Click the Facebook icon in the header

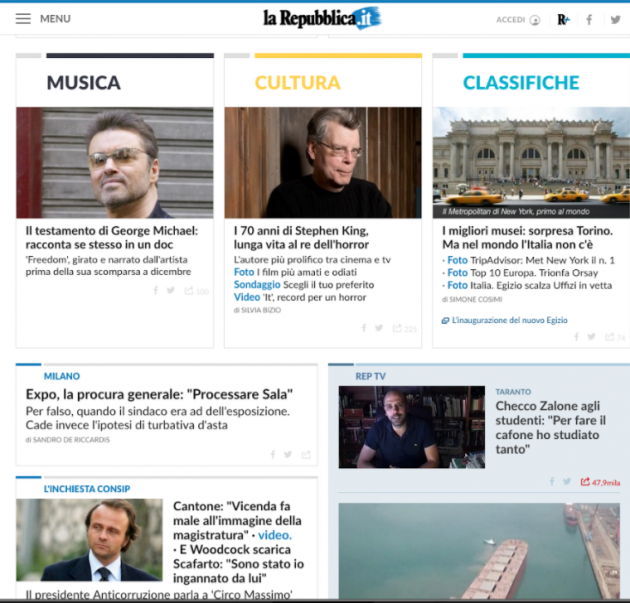pos(589,20)
